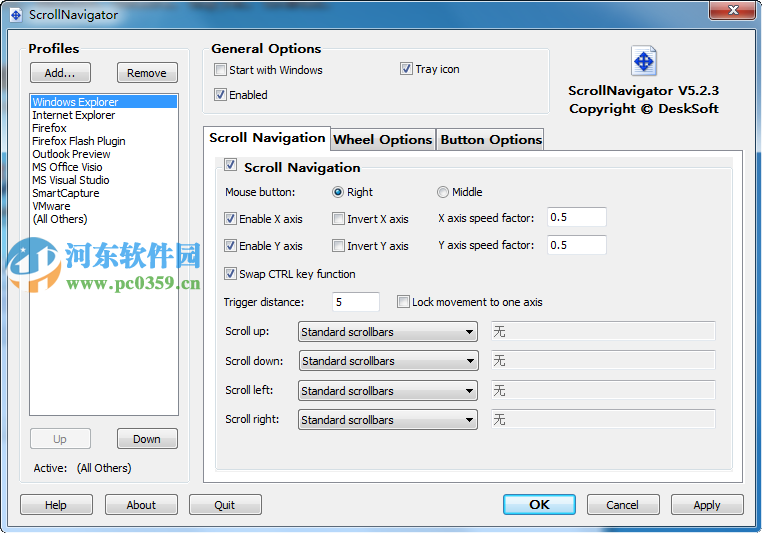Click the Cancel button
This screenshot has height=534, width=763.
tap(623, 505)
